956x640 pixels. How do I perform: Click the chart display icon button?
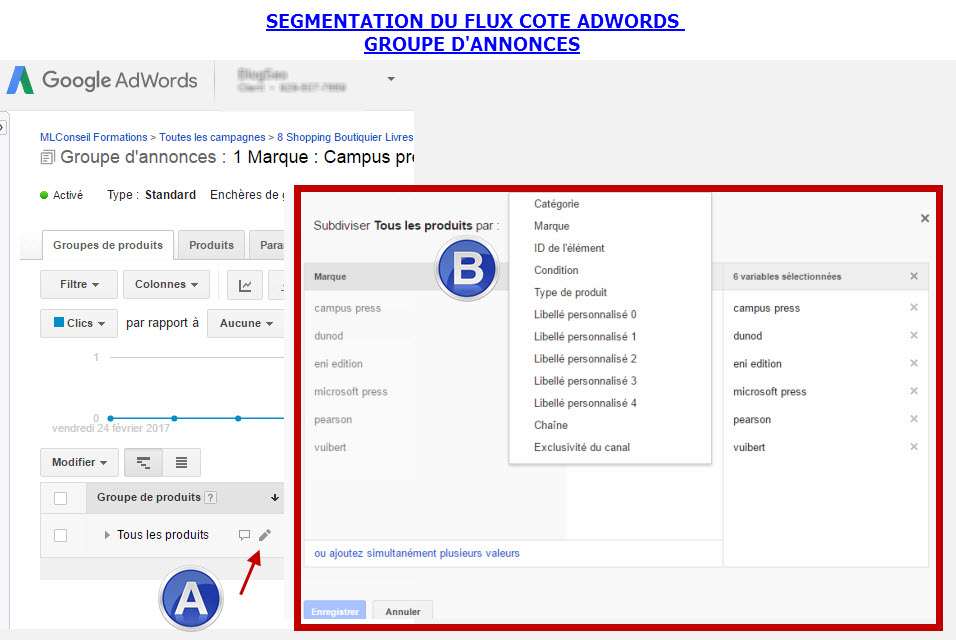[245, 285]
